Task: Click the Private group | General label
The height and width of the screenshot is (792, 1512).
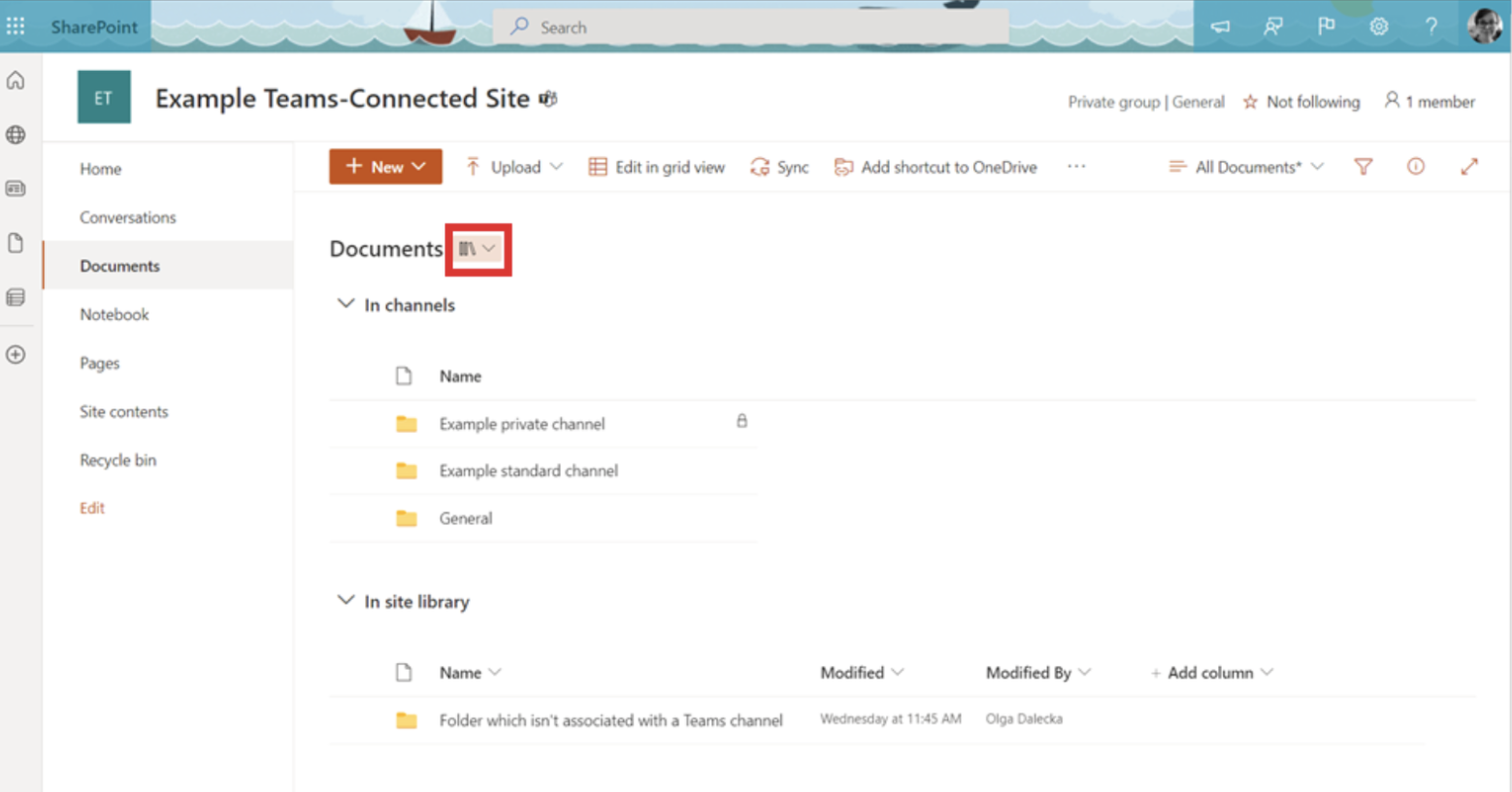Action: [1146, 102]
